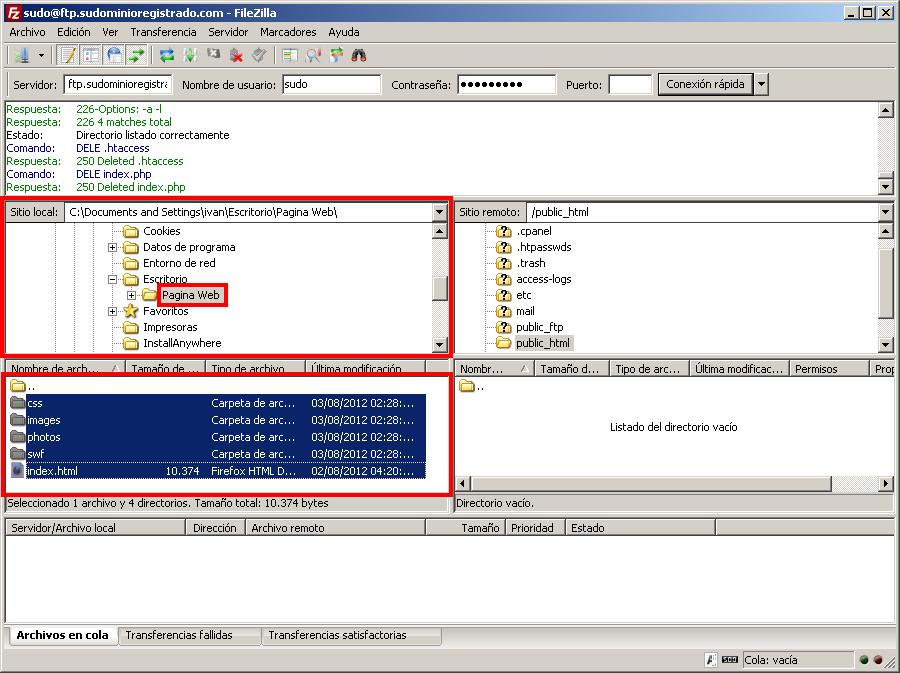Toggle processing of the transfer queue
Image resolution: width=900 pixels, height=673 pixels.
coord(190,56)
